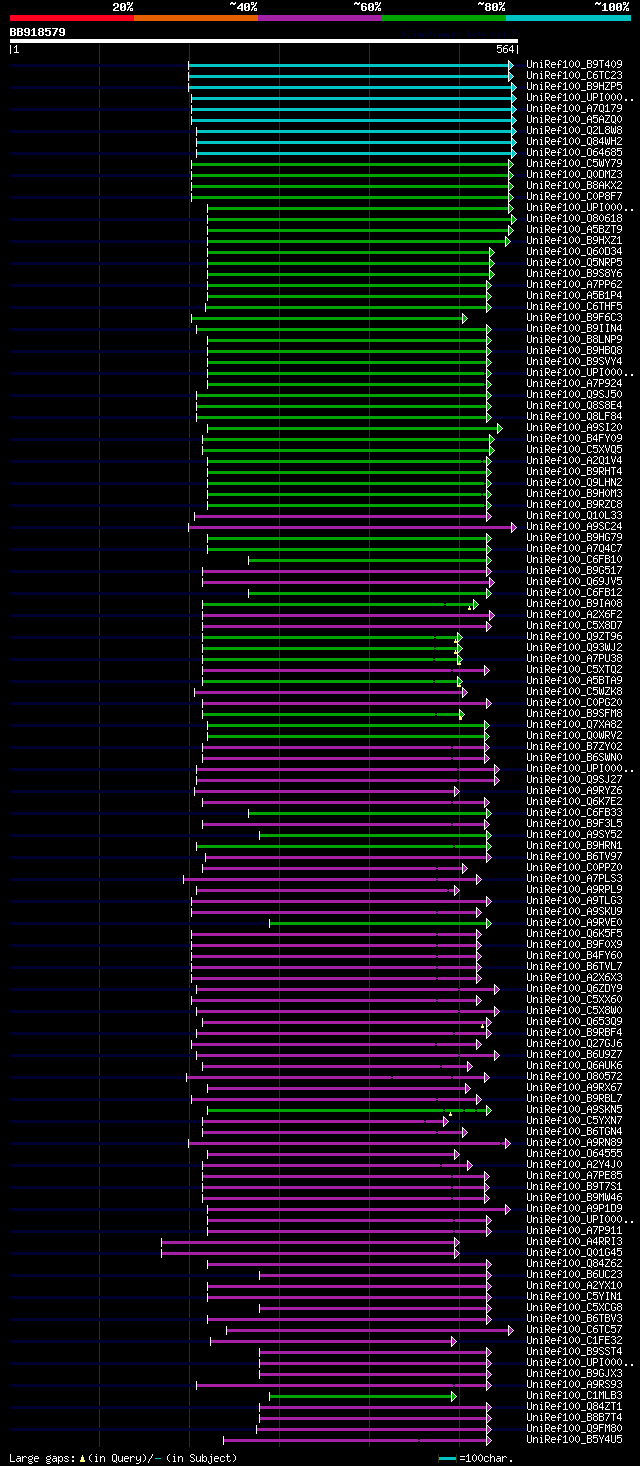The height and width of the screenshot is (1466, 640).
Task: Select hit label UniRef100_A9RN89
Action: 574,1143
